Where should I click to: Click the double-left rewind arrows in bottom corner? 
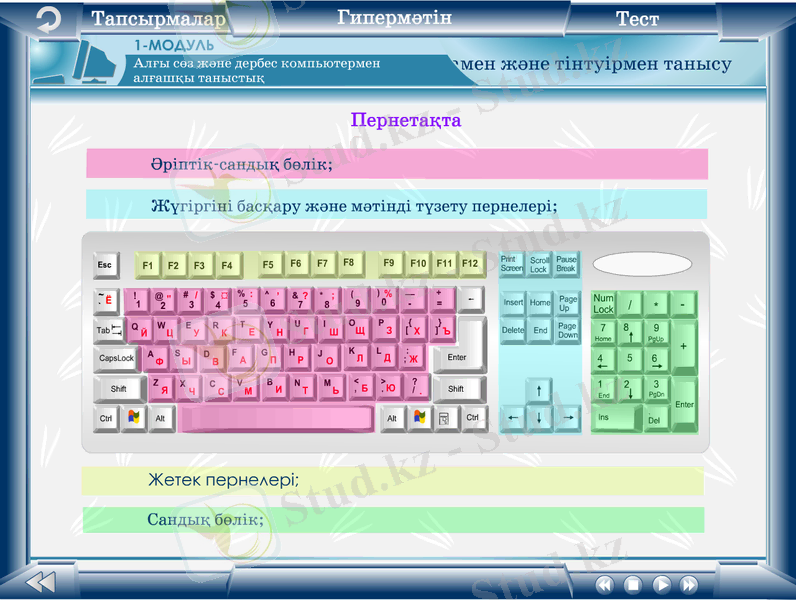tap(40, 582)
